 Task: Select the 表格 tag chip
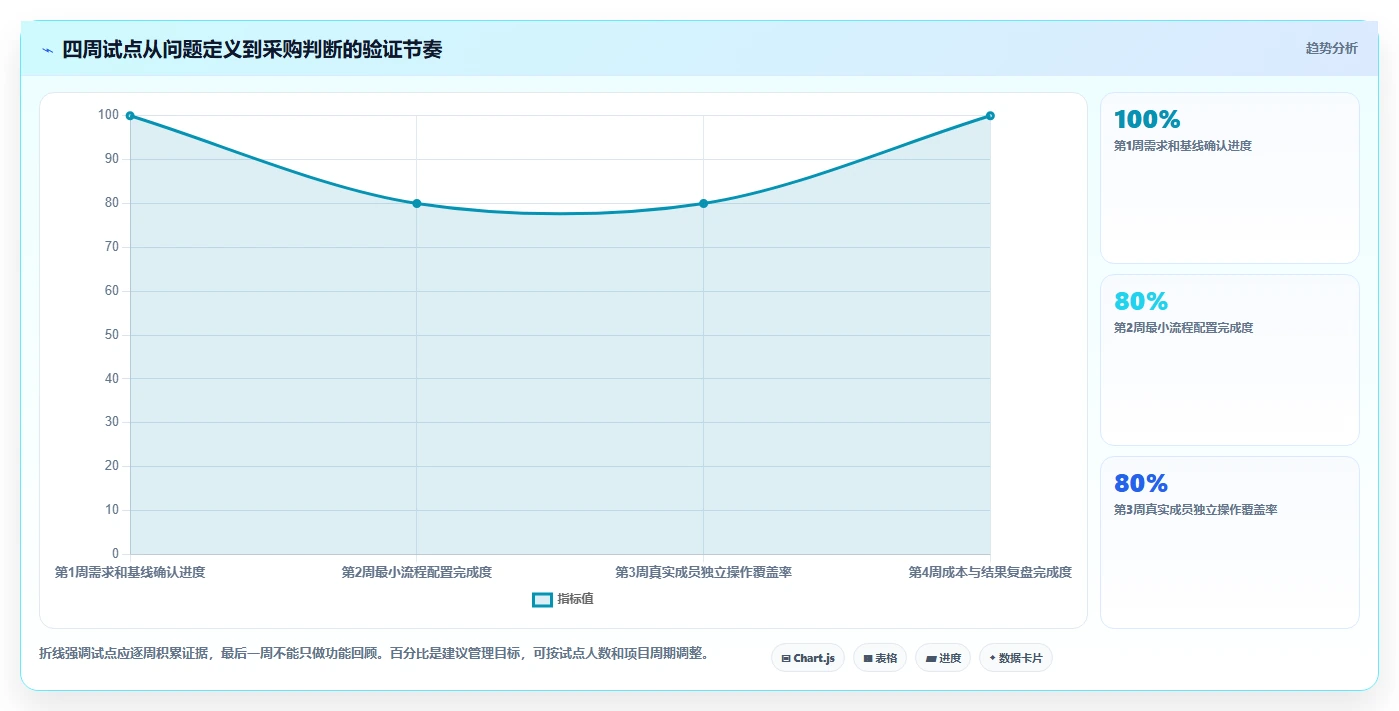click(880, 658)
